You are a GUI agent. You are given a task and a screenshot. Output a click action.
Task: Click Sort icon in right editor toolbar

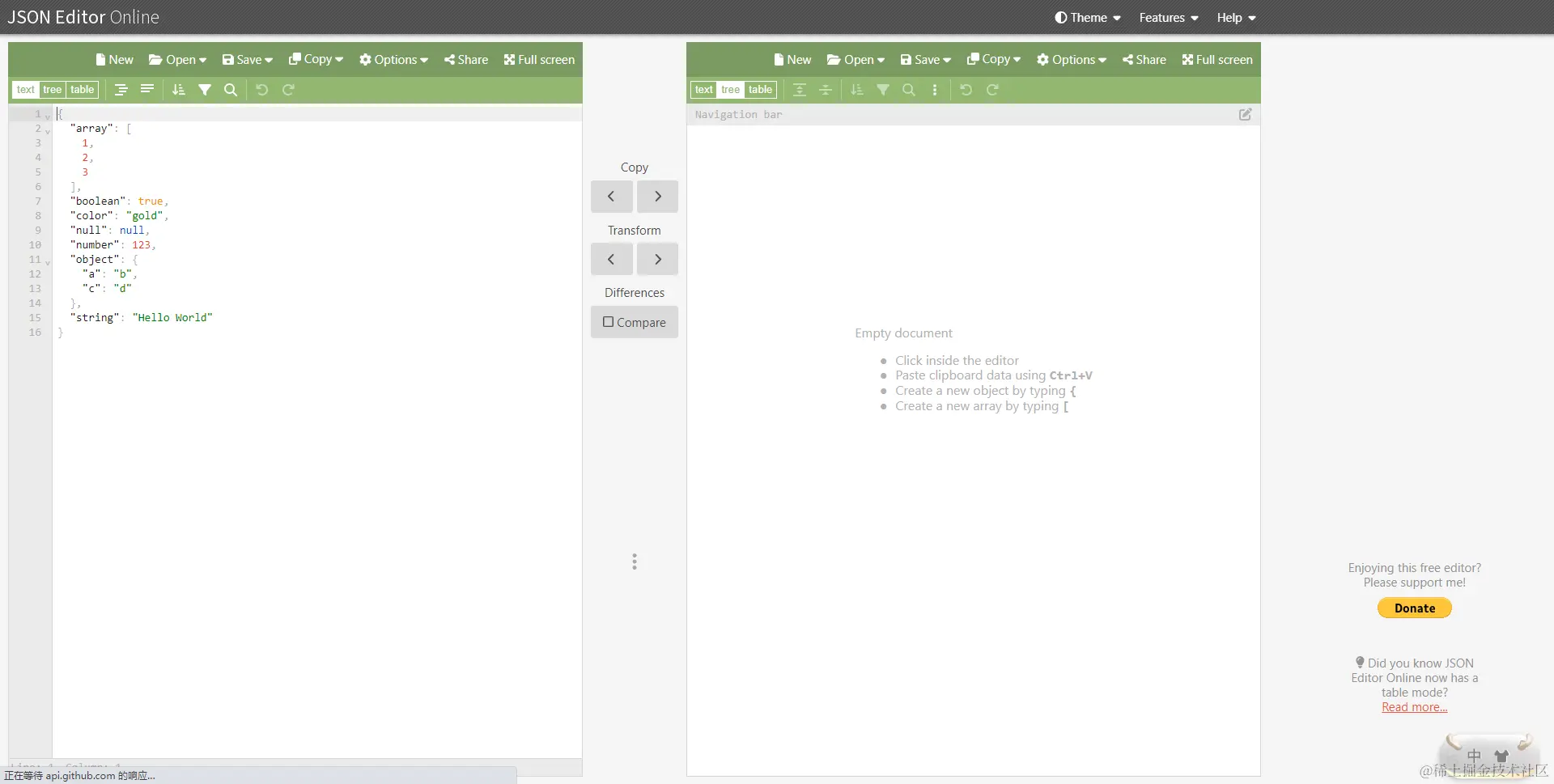(857, 90)
